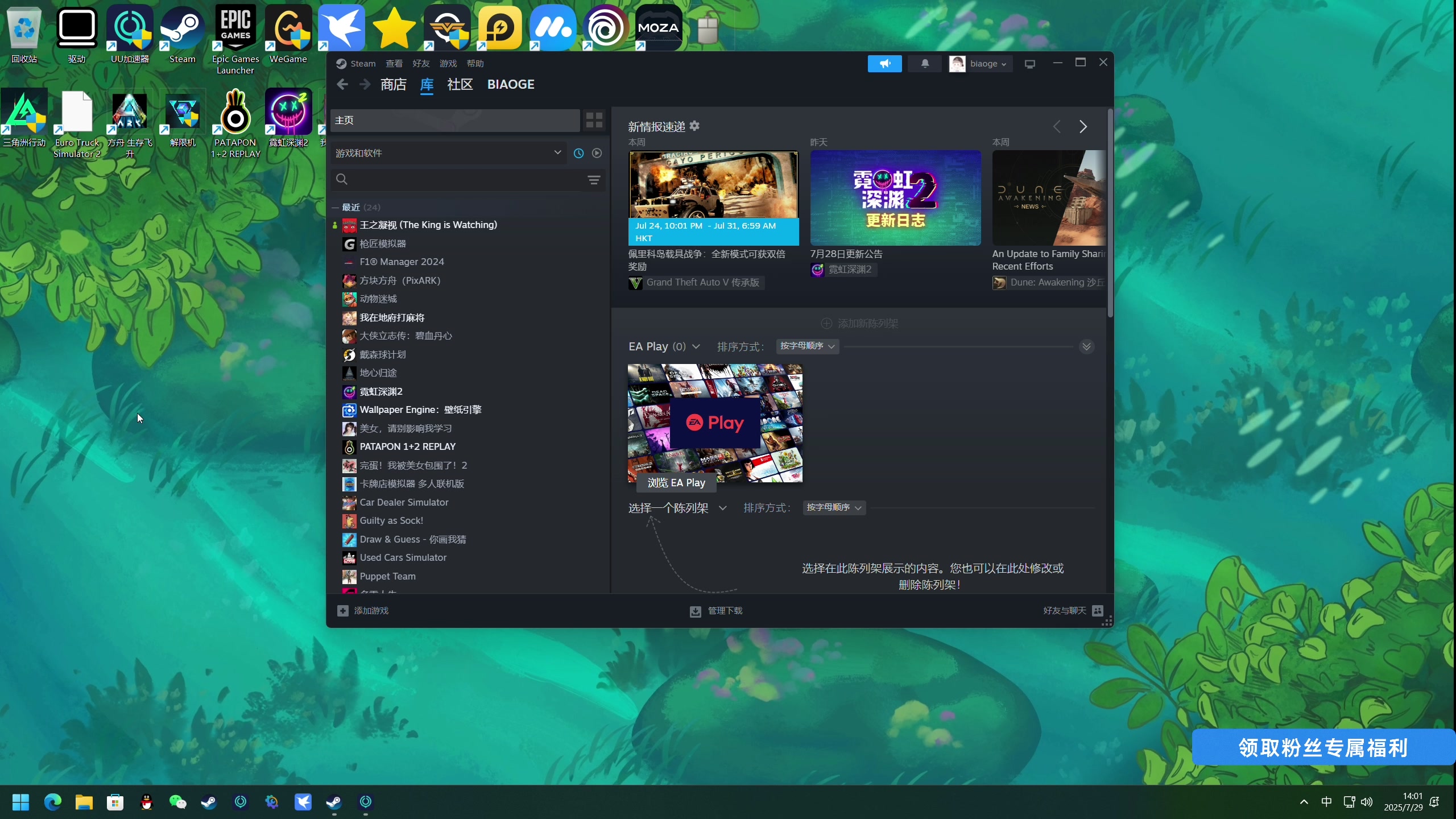Open 霓虹深渊2 更新日志 thumbnail
The image size is (1456, 819).
895,198
